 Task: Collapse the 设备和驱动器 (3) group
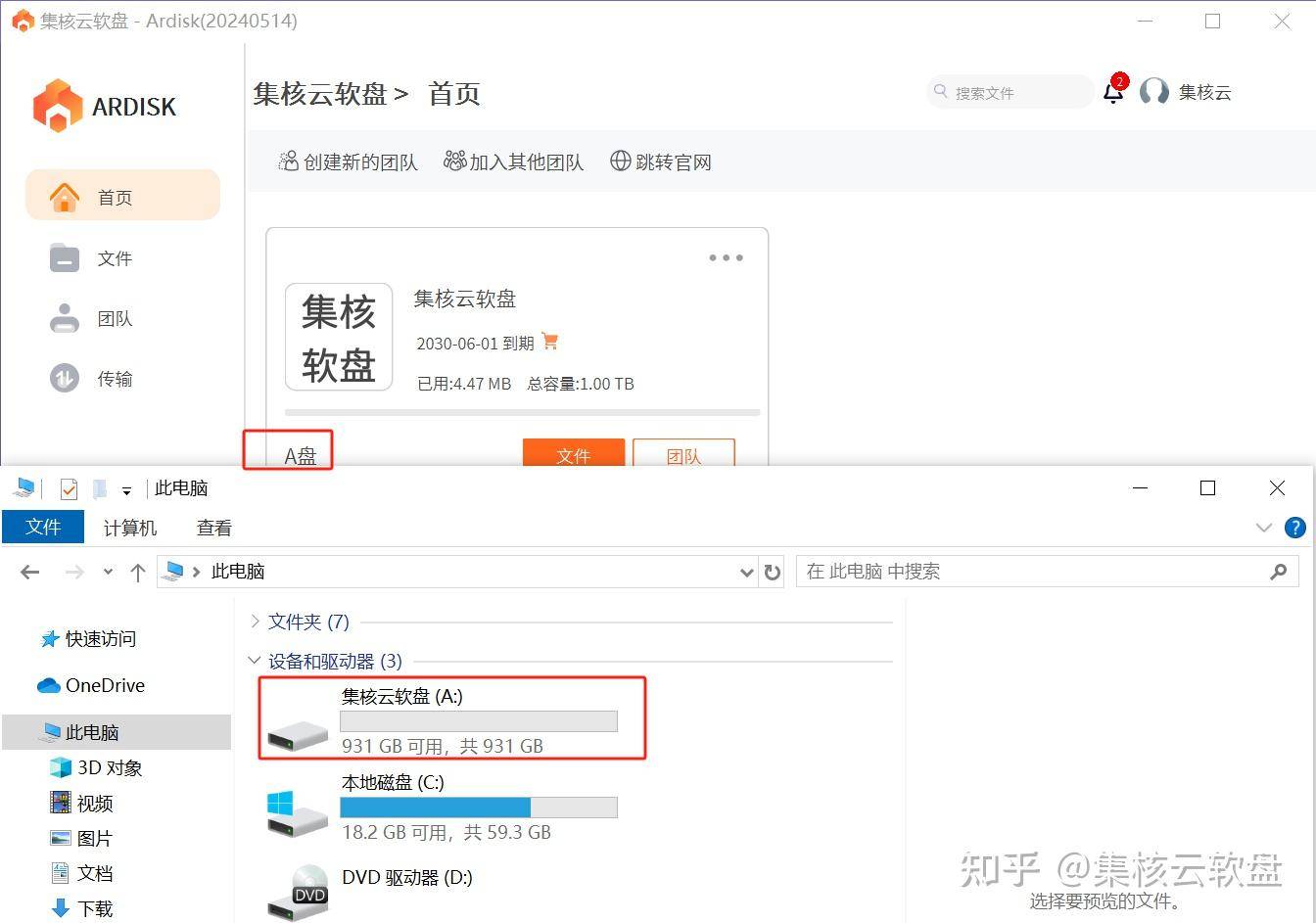pyautogui.click(x=255, y=661)
